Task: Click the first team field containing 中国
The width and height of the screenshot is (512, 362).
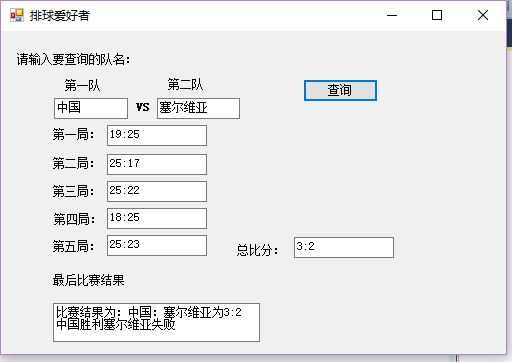Action: tap(91, 108)
